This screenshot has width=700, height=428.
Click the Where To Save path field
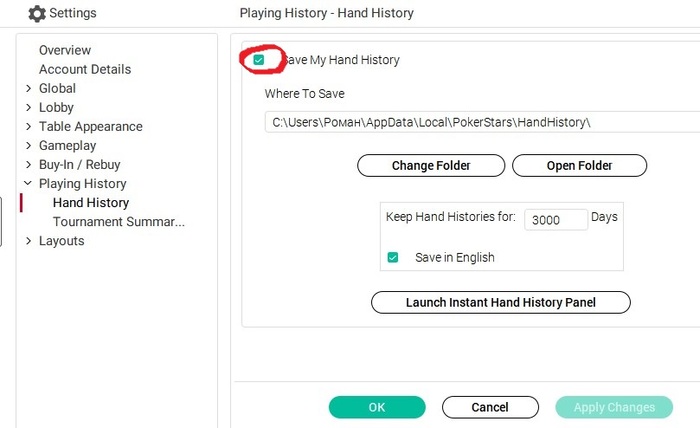(482, 122)
